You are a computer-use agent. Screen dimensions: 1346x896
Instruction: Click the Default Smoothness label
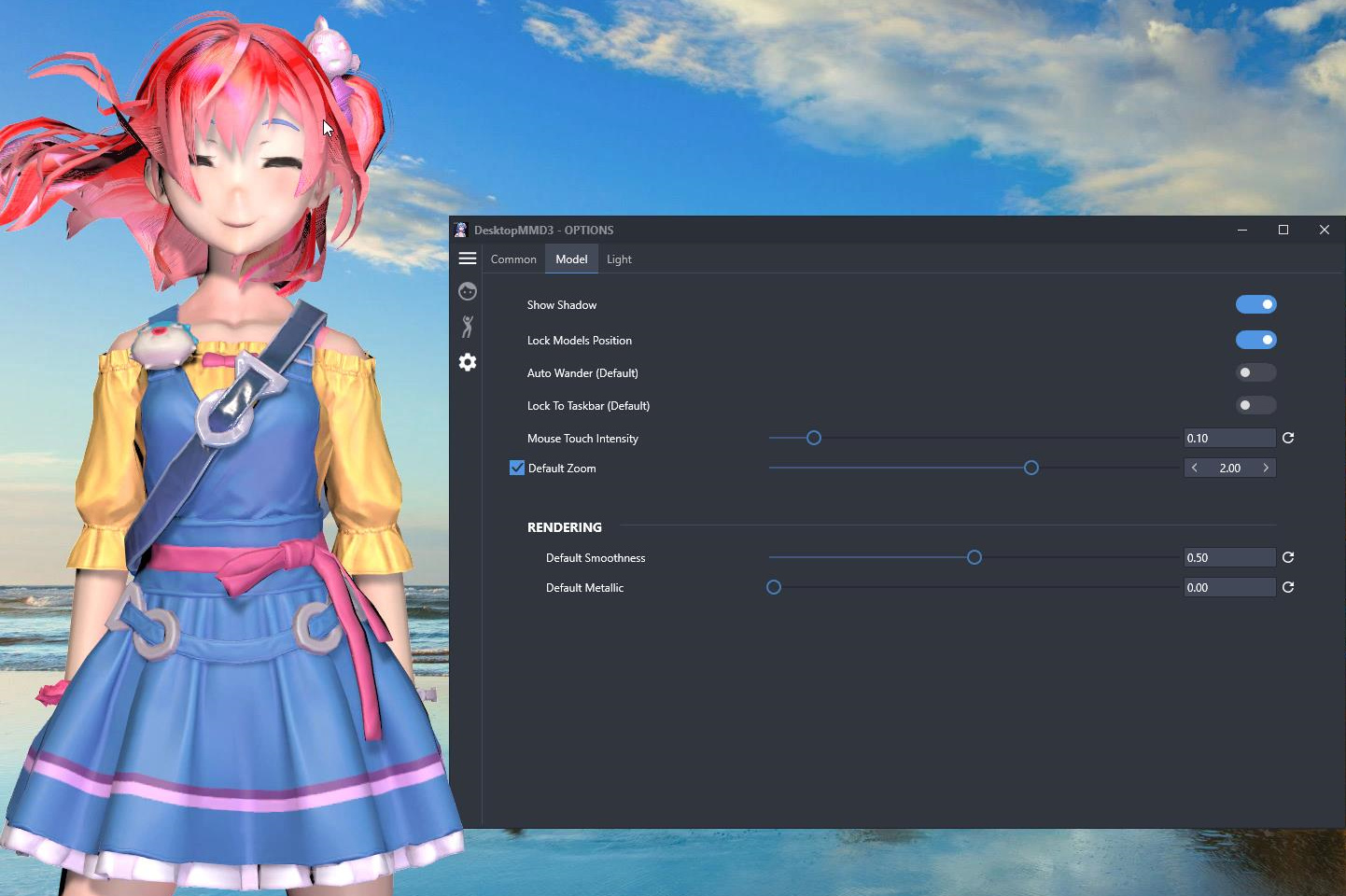[x=596, y=558]
